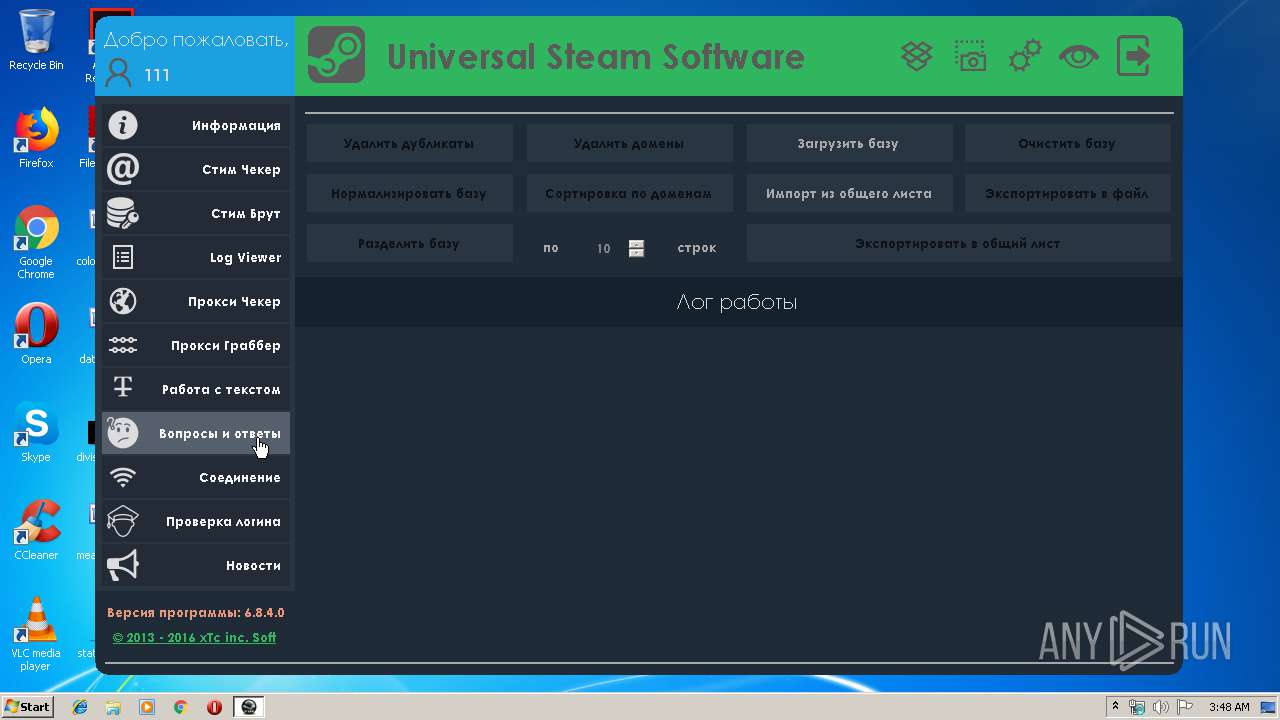Click Экспортировать в общий лист button

(958, 243)
